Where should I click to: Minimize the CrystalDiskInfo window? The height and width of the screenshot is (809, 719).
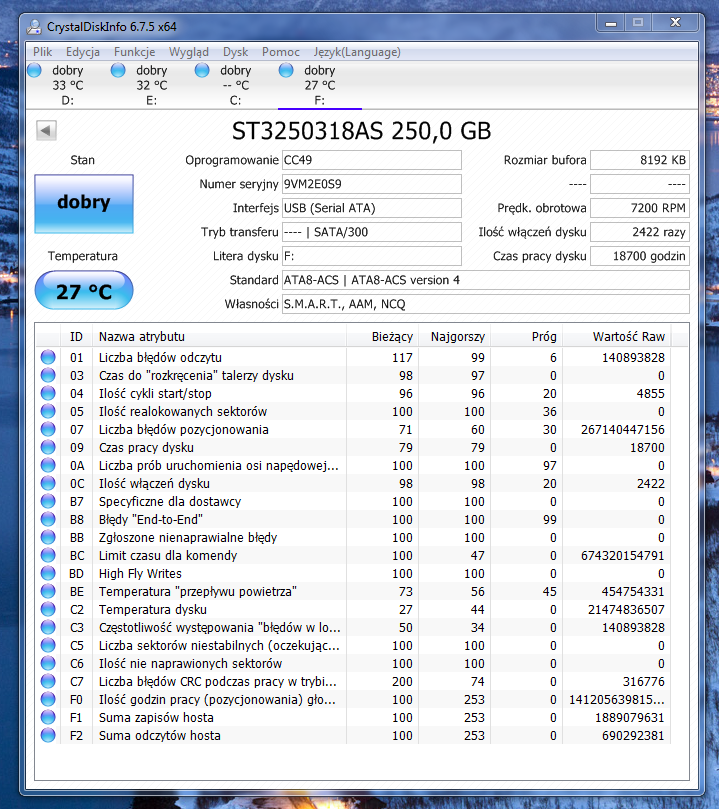(x=611, y=23)
